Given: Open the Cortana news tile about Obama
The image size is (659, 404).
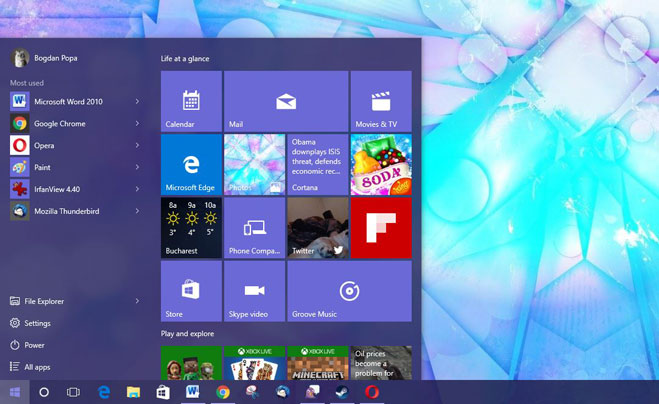Looking at the screenshot, I should pos(318,165).
